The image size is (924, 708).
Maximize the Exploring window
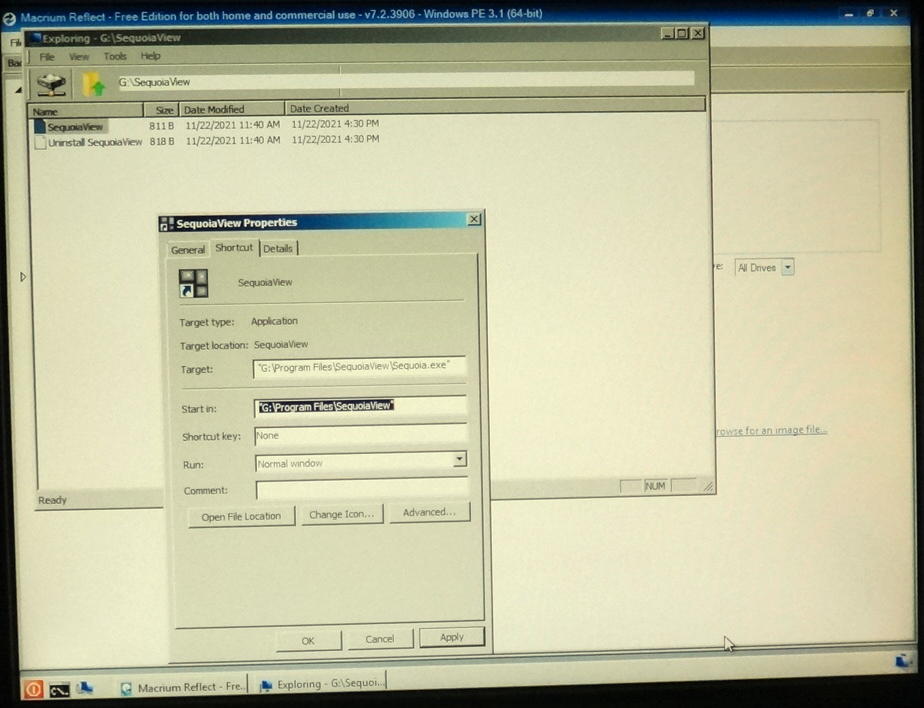coord(682,34)
